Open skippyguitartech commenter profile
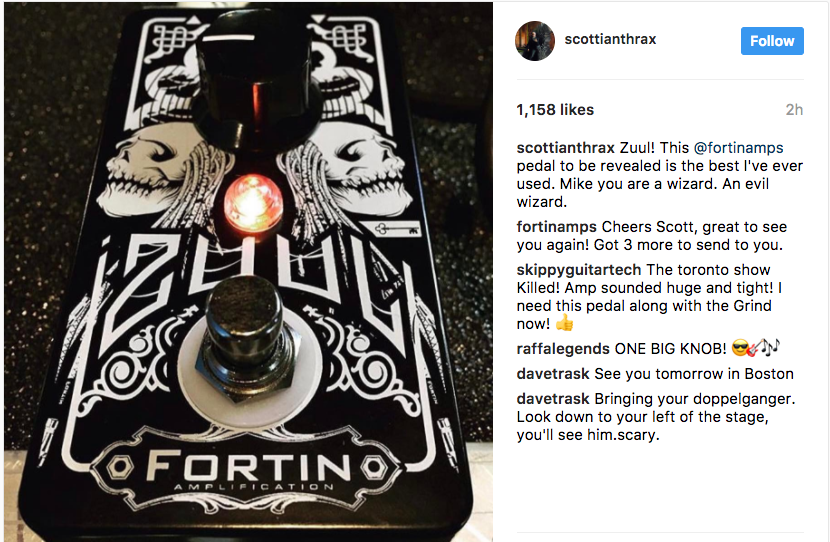The height and width of the screenshot is (542, 830). (x=579, y=270)
